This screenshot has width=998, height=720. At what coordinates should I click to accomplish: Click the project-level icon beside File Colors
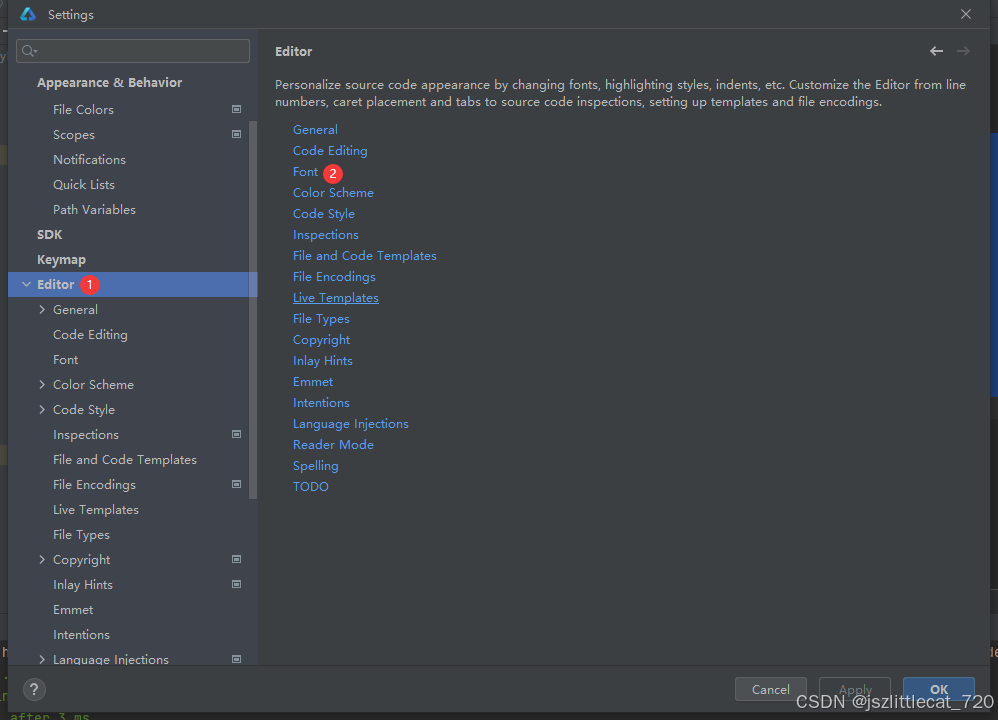[237, 109]
